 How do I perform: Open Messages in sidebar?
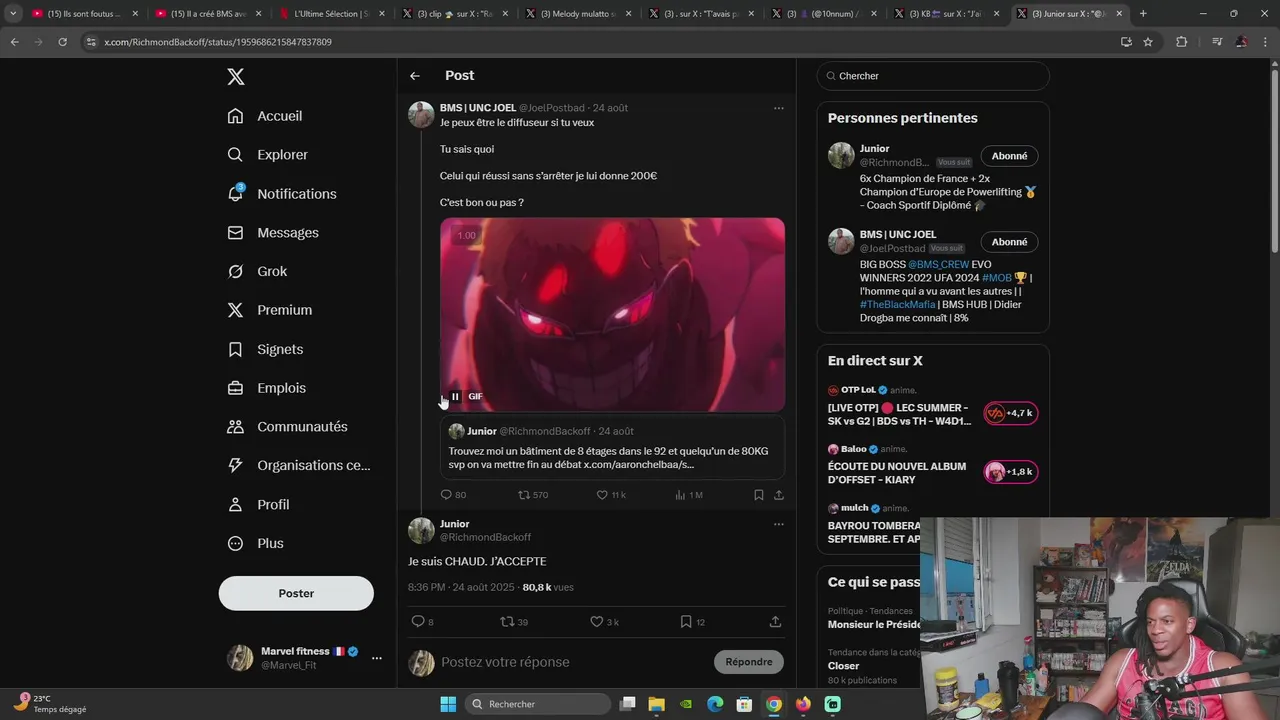point(273,233)
